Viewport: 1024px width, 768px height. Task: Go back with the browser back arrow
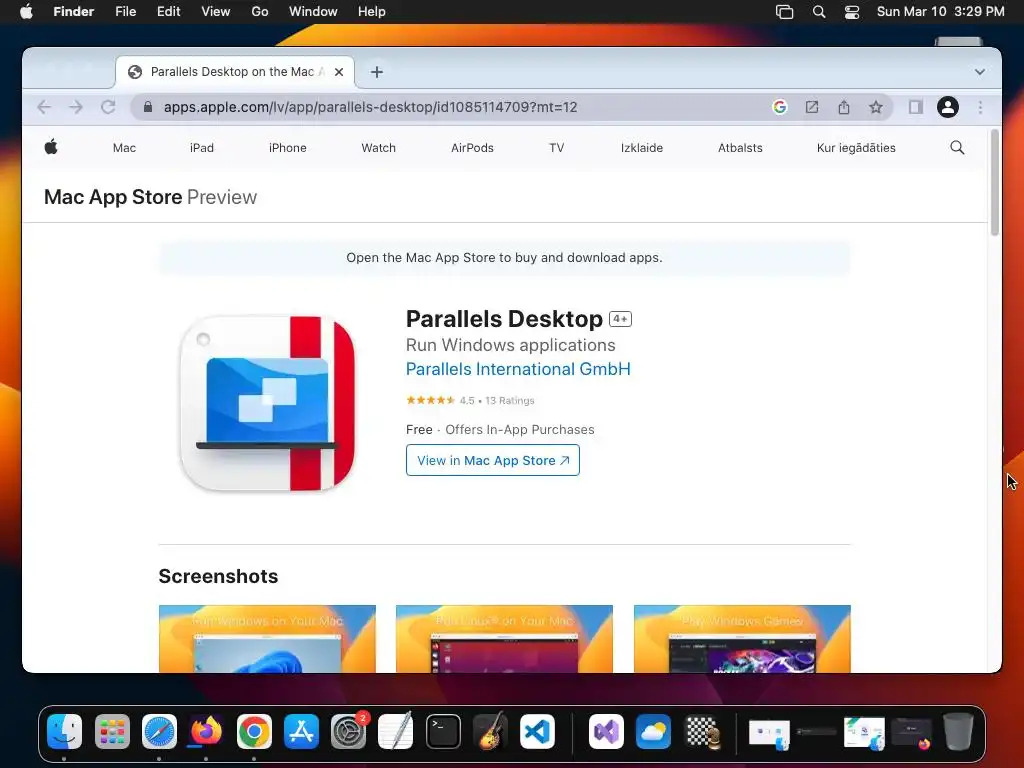(44, 107)
